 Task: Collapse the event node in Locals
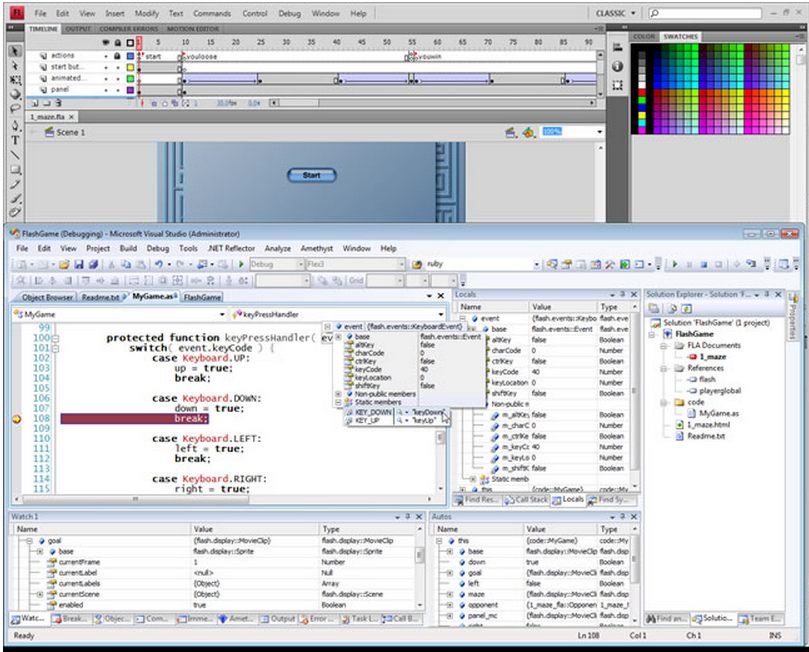click(x=463, y=319)
